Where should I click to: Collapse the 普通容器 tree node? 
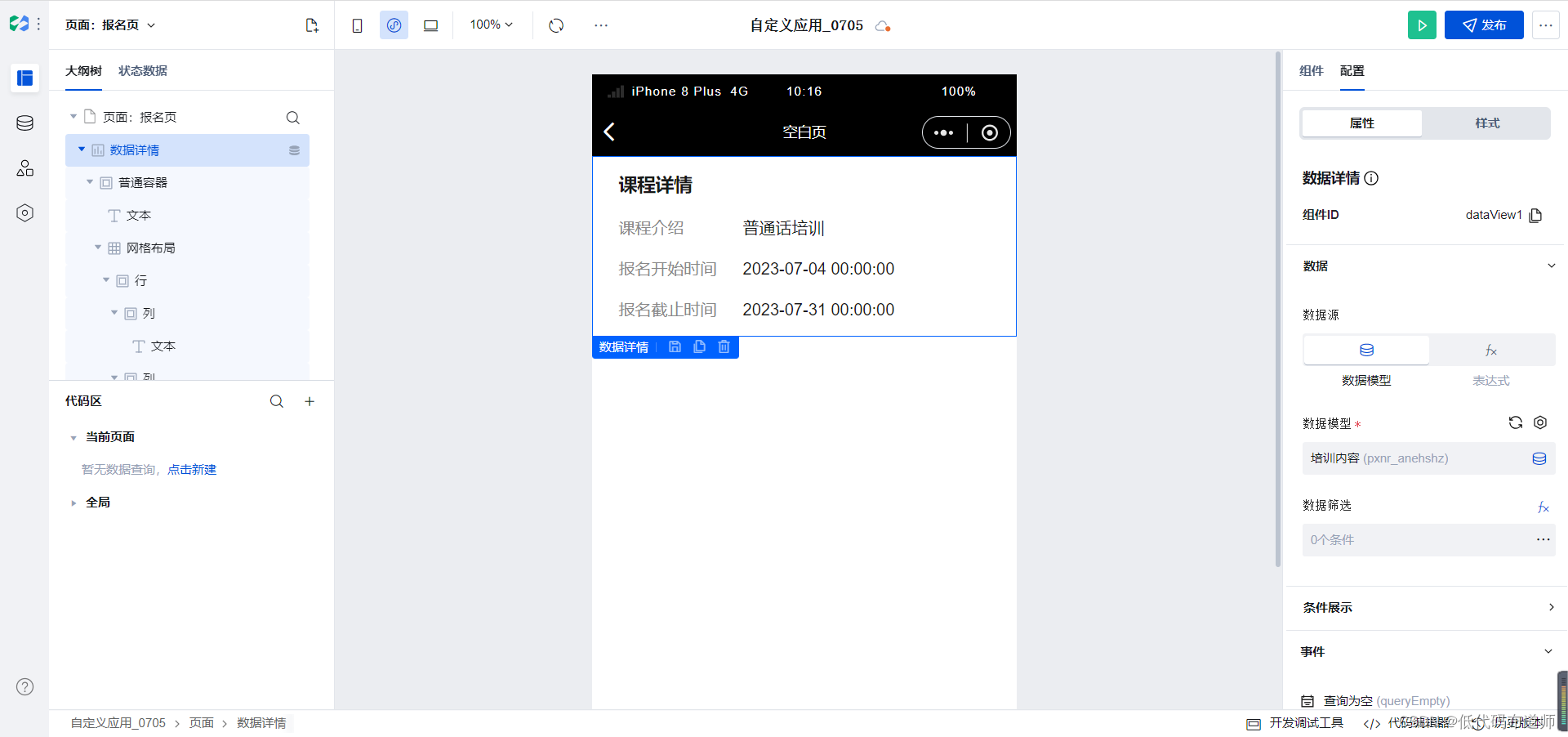point(90,182)
